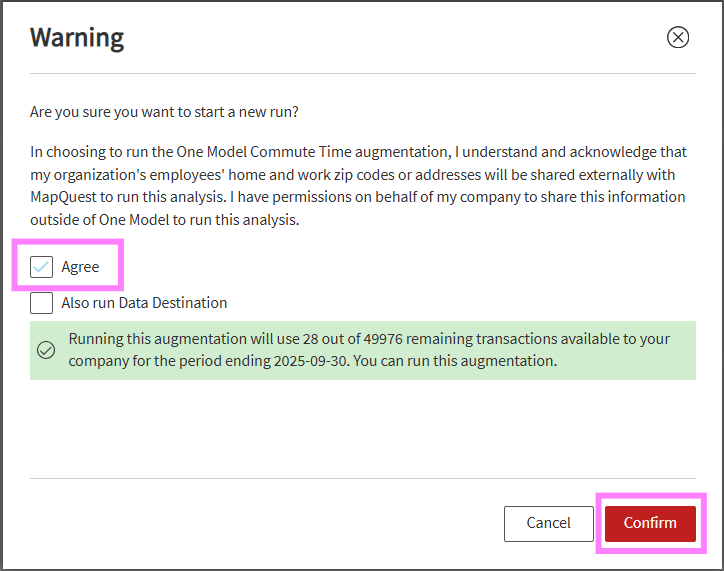The height and width of the screenshot is (571, 724).
Task: Click the Agree label text
Action: [x=80, y=267]
